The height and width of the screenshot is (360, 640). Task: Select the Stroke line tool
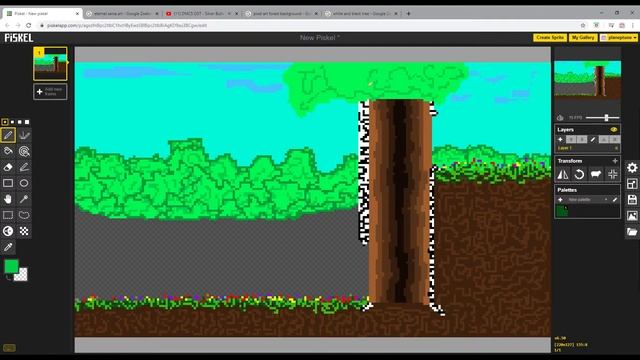coord(24,167)
